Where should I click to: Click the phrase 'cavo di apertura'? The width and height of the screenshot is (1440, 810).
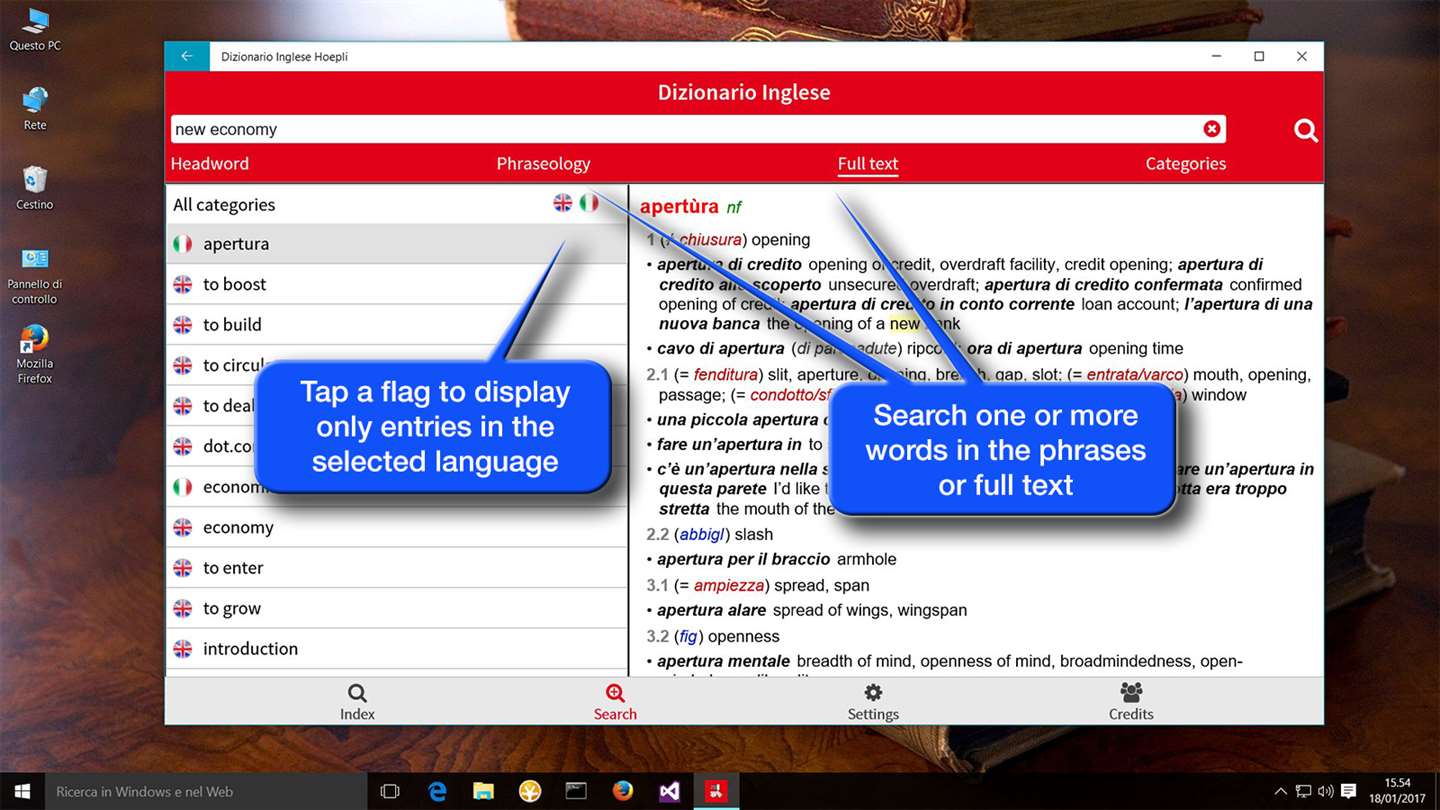coord(721,349)
